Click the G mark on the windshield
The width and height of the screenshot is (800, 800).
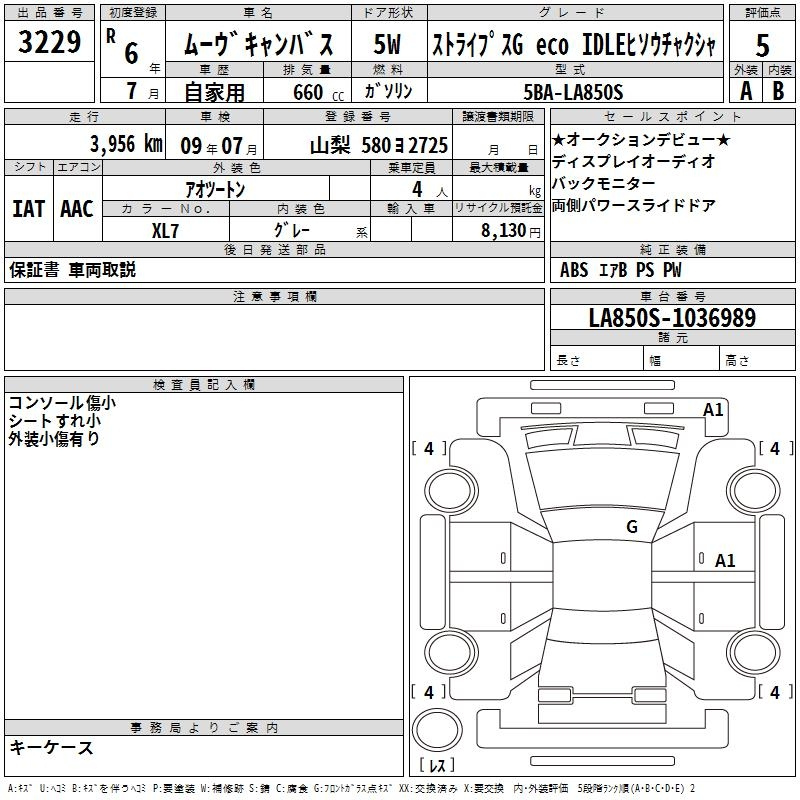pos(631,527)
